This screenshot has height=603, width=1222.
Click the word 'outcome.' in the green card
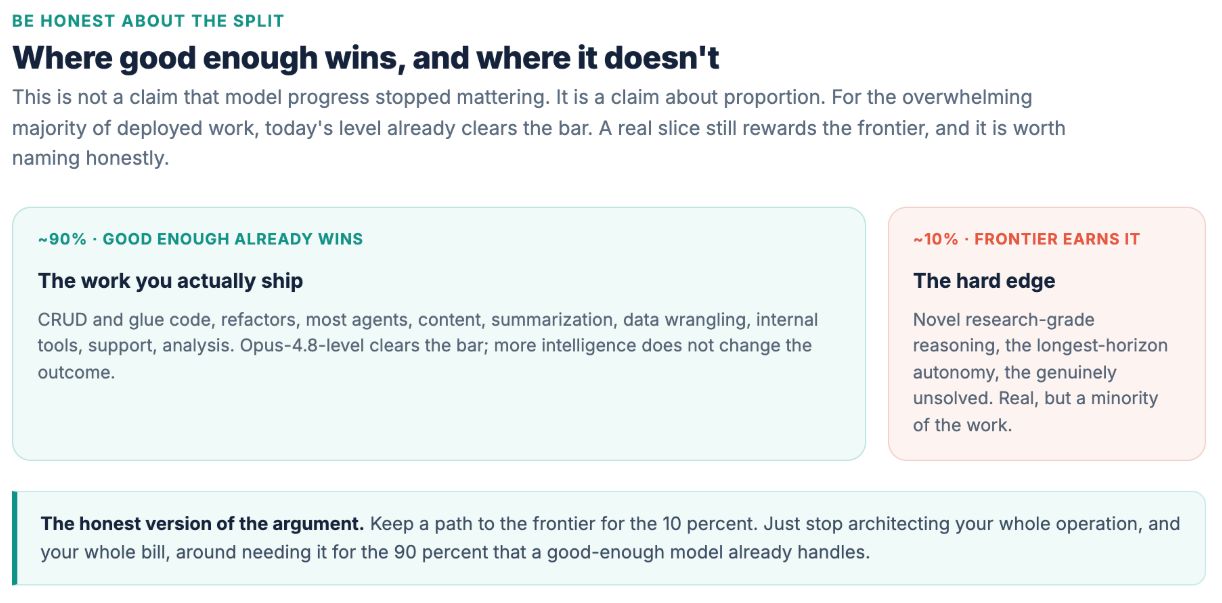(77, 372)
